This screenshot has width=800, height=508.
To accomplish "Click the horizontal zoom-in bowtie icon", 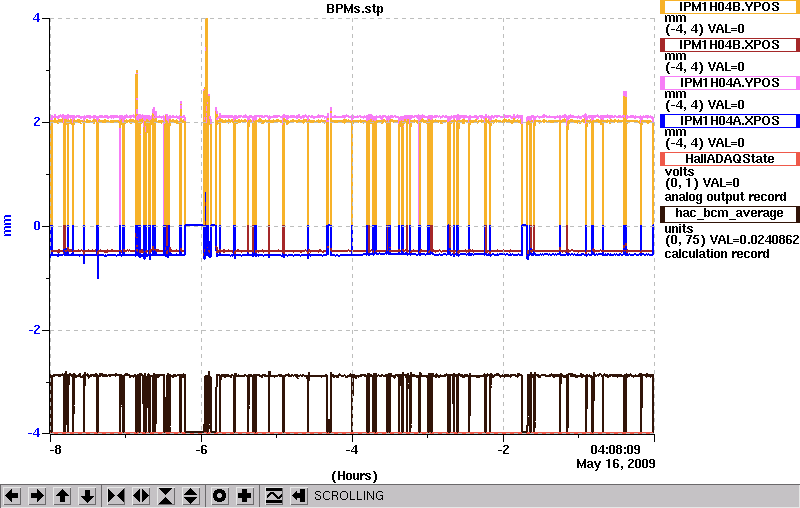I will [x=116, y=496].
